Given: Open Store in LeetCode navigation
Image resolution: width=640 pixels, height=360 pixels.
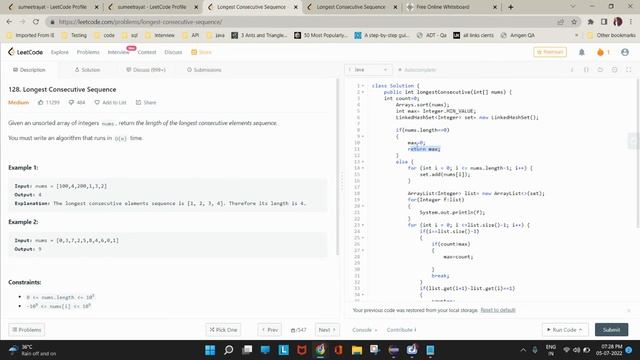Looking at the screenshot, I should [202, 52].
